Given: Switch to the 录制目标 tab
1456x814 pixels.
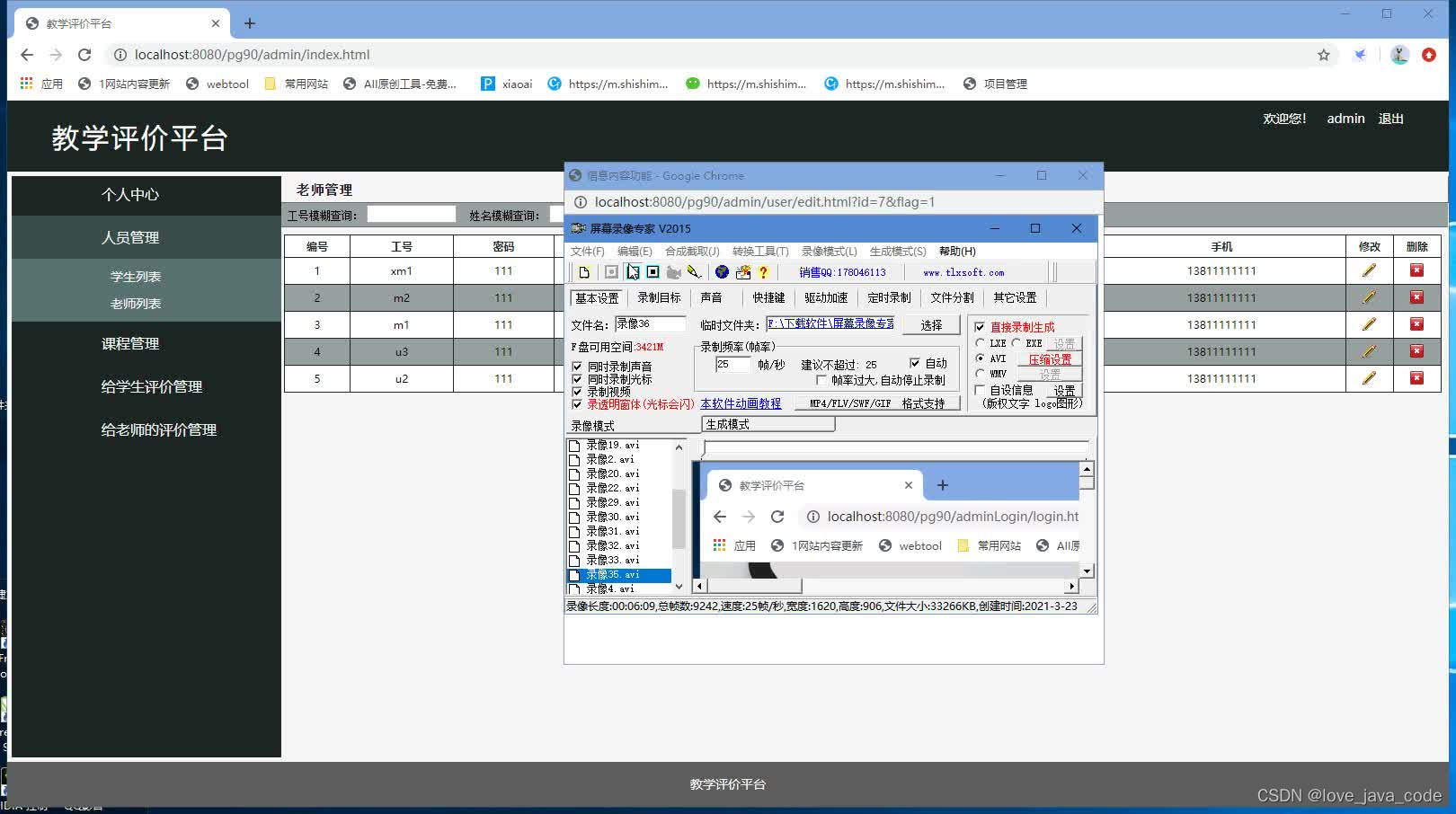Looking at the screenshot, I should [x=659, y=297].
